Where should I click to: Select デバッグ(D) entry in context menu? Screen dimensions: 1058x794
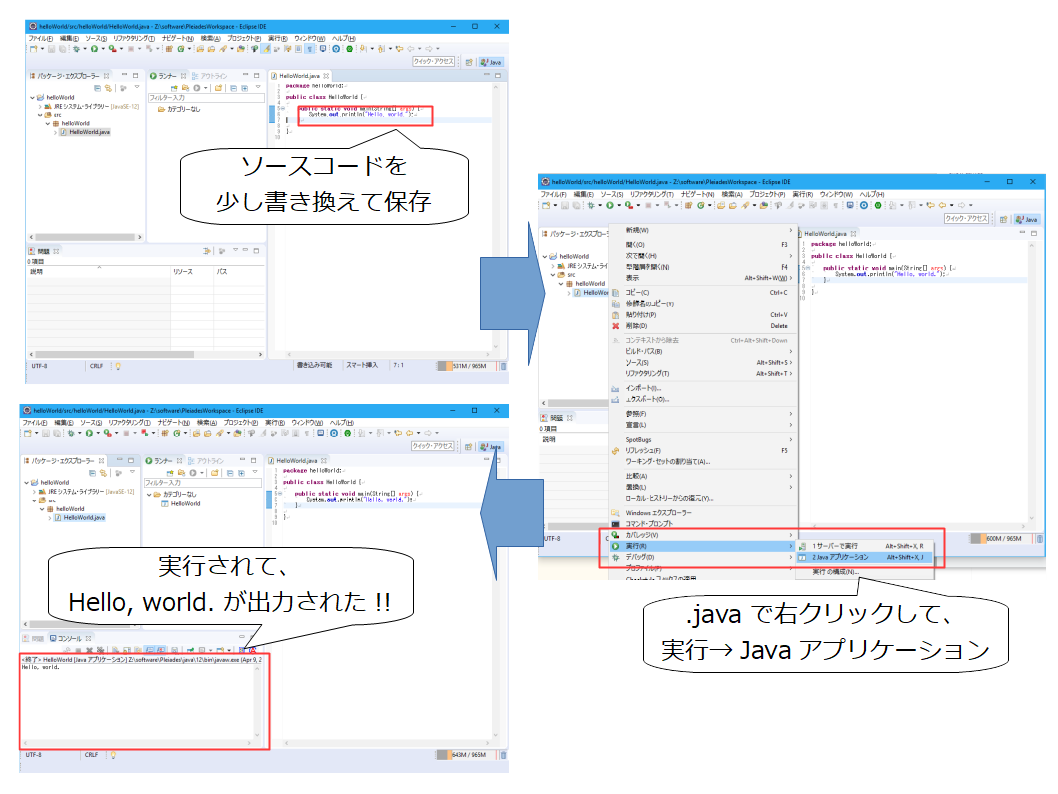click(x=702, y=557)
